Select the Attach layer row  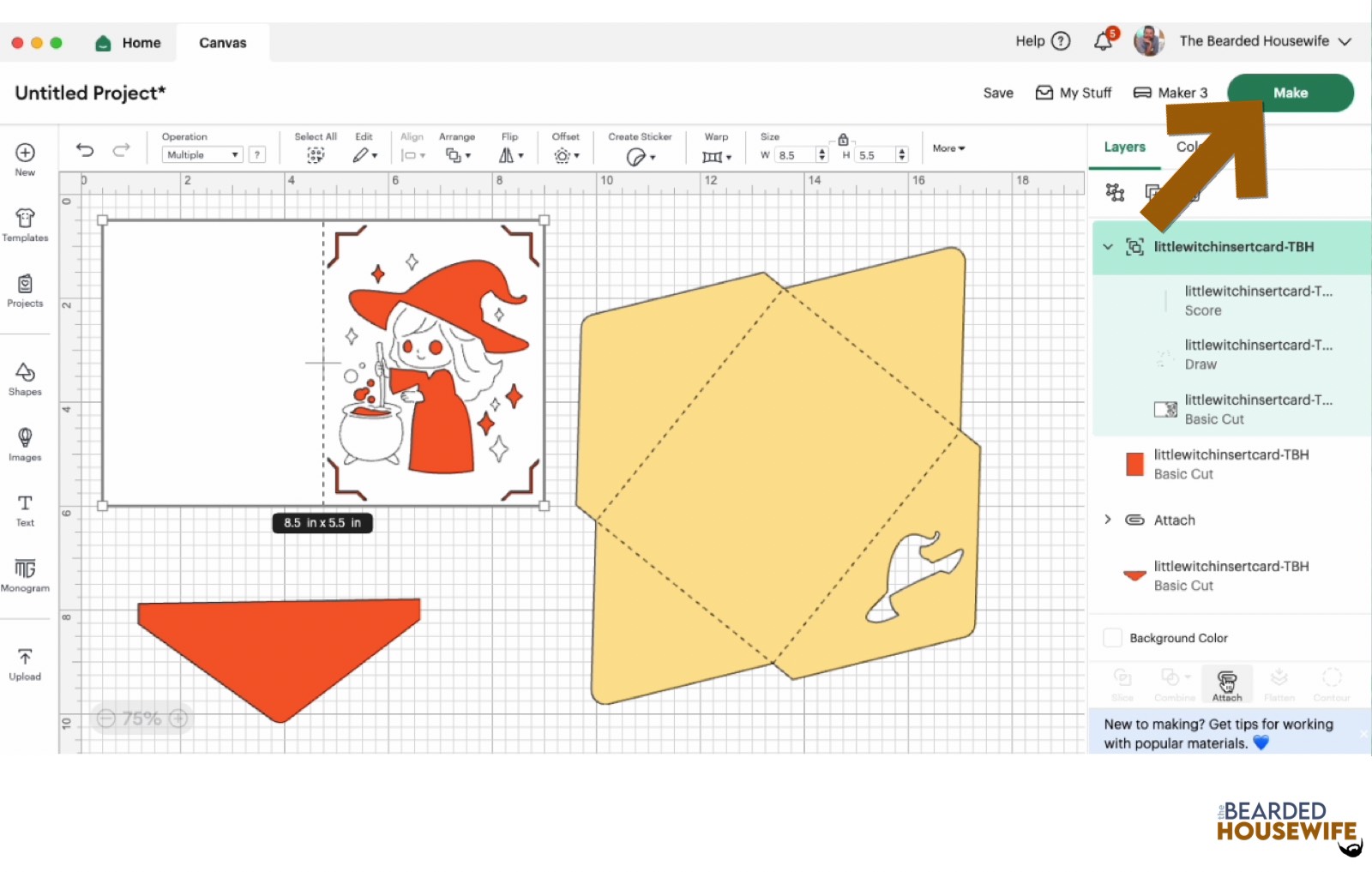[1231, 520]
